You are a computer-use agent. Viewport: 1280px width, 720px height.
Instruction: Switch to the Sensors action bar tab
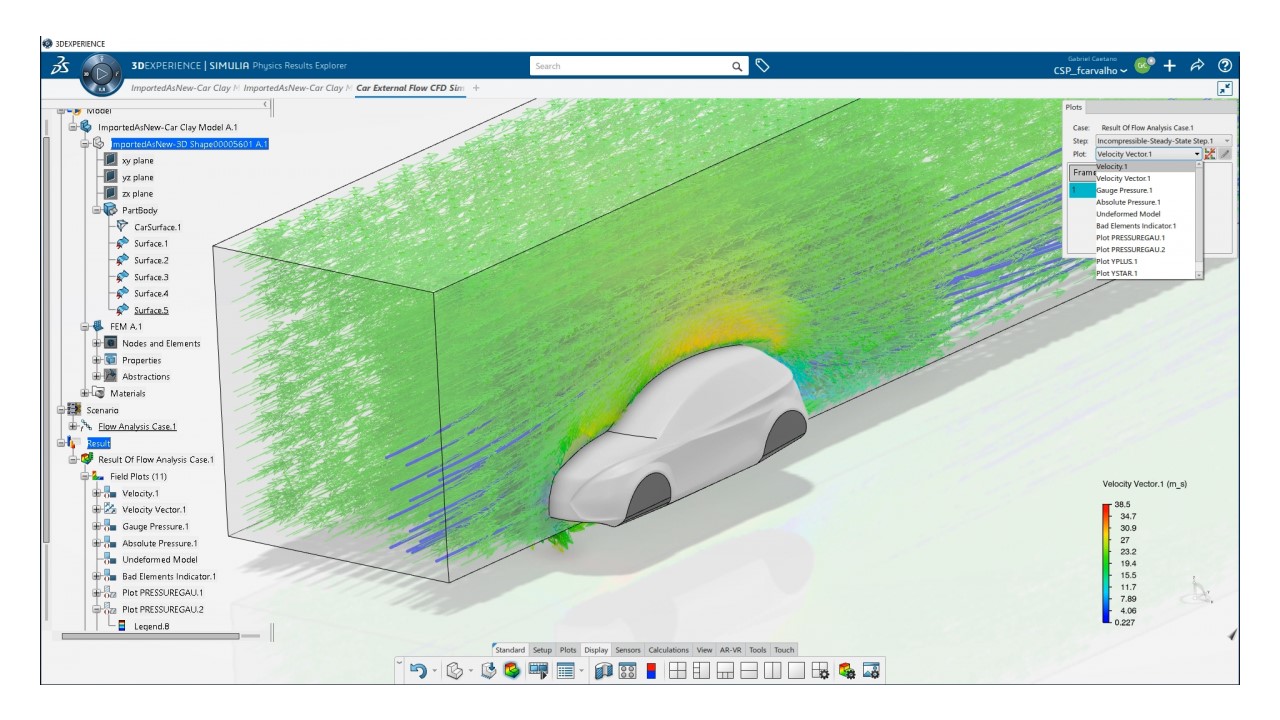point(628,650)
